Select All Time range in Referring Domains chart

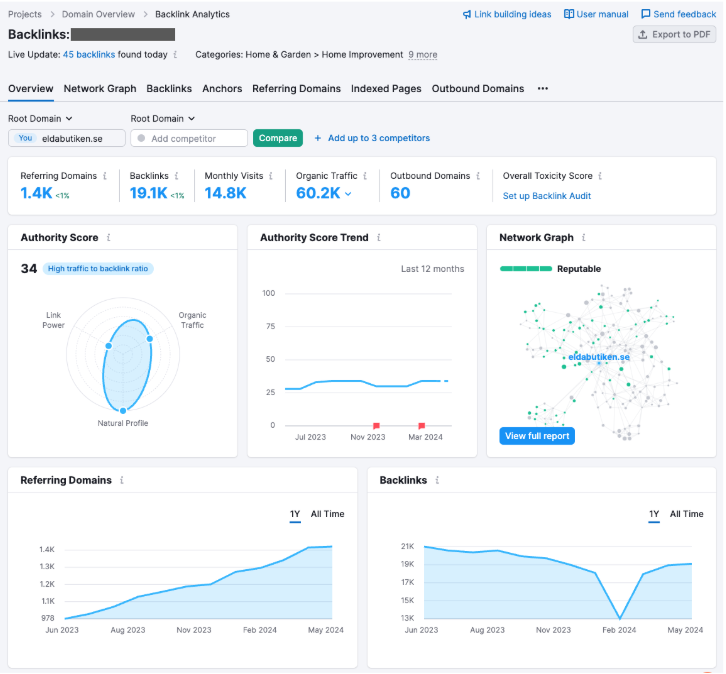point(327,514)
